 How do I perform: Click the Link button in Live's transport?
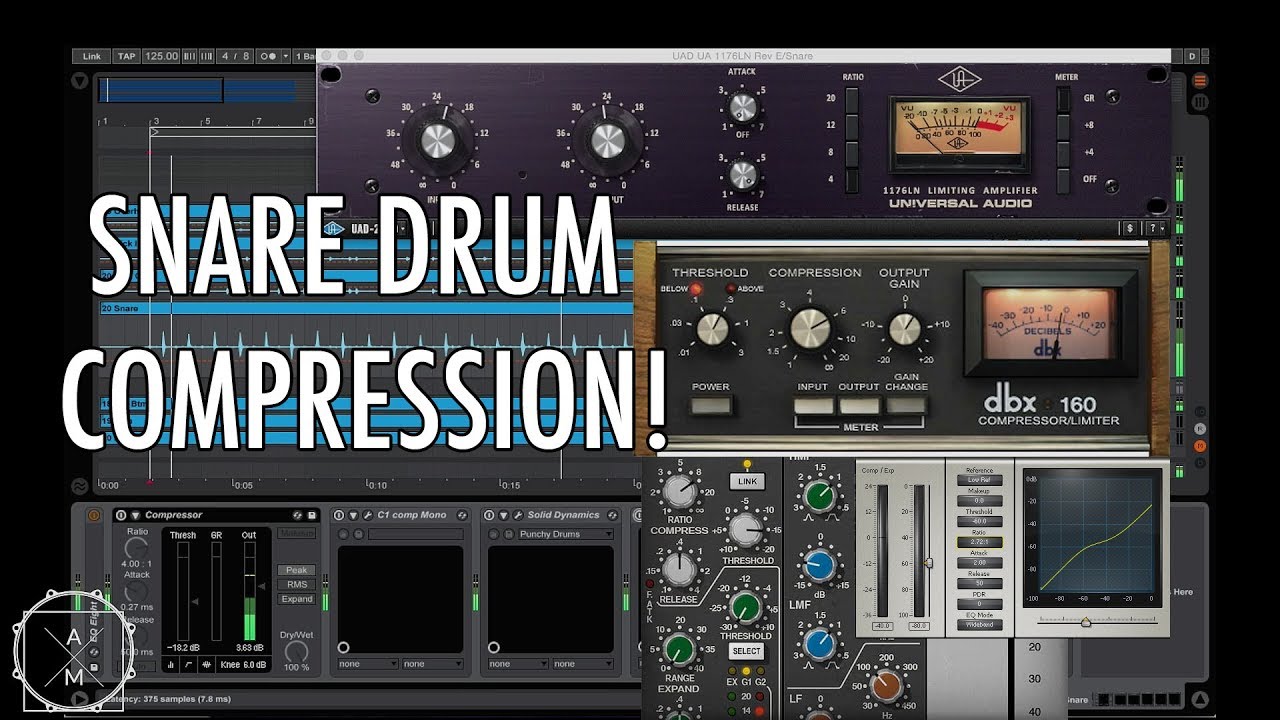(92, 56)
